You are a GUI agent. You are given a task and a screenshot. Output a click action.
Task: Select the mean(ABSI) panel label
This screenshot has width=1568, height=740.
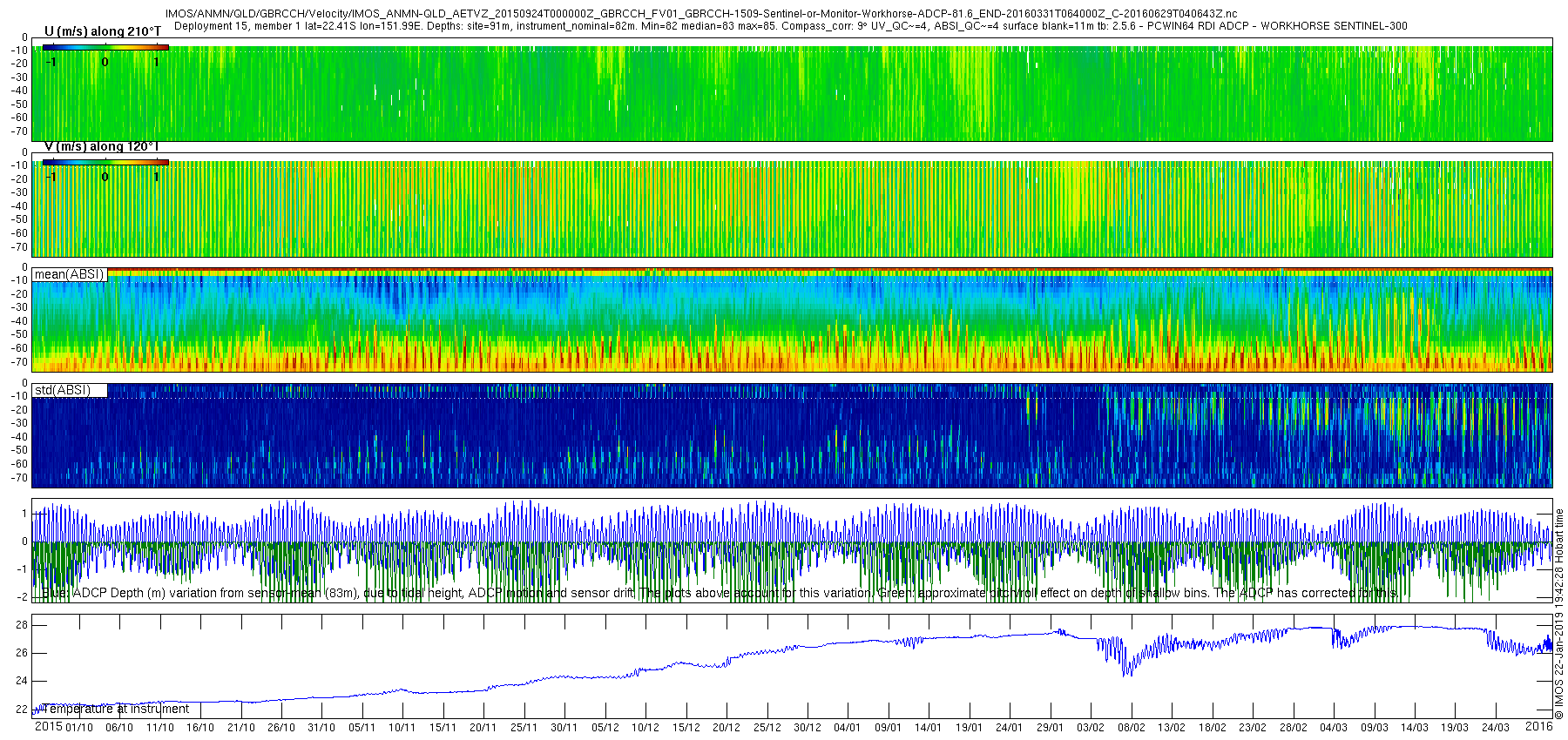pyautogui.click(x=69, y=274)
